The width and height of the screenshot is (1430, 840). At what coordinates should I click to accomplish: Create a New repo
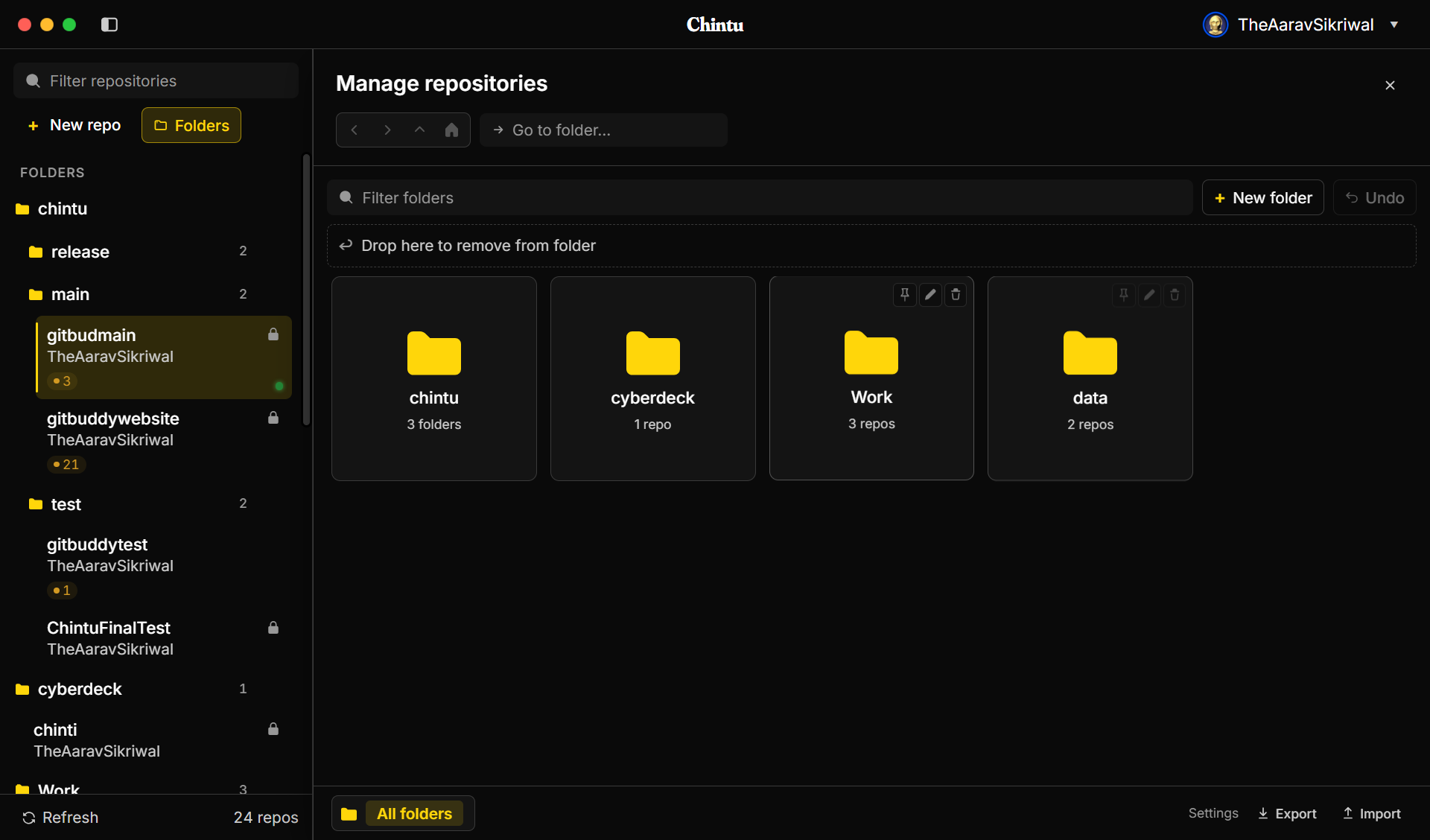[74, 125]
